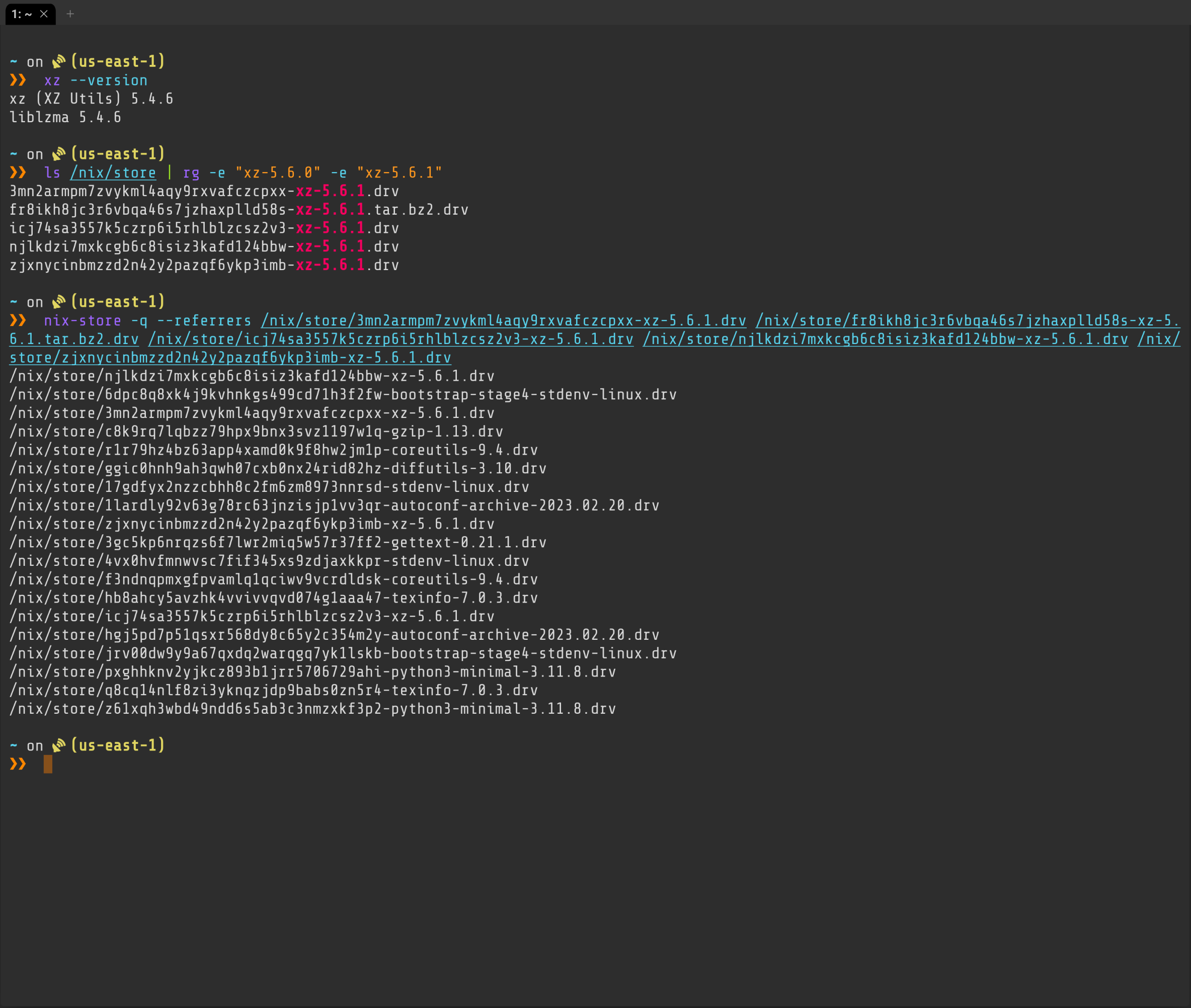
Task: Click the double-arrow prompt at the empty last line
Action: coord(18,764)
